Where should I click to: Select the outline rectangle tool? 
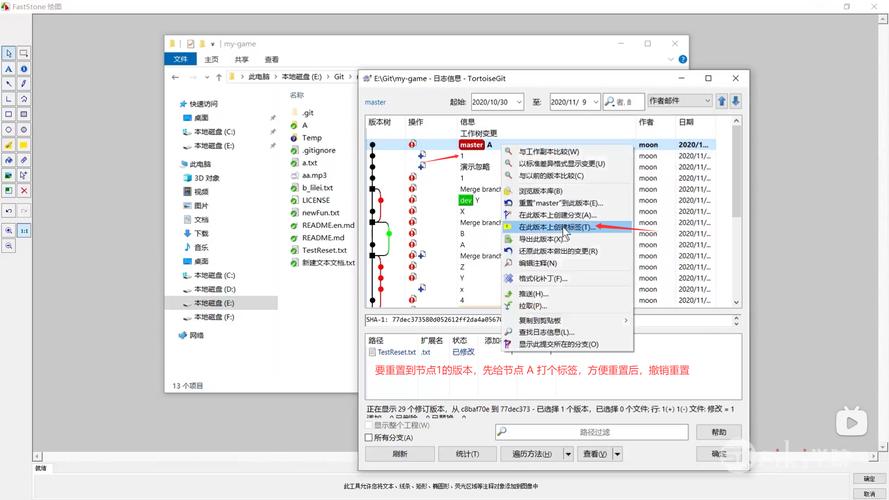(9, 115)
